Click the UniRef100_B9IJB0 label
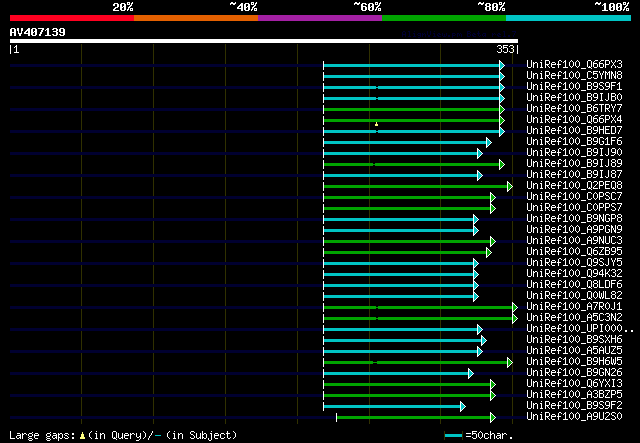 pos(574,98)
